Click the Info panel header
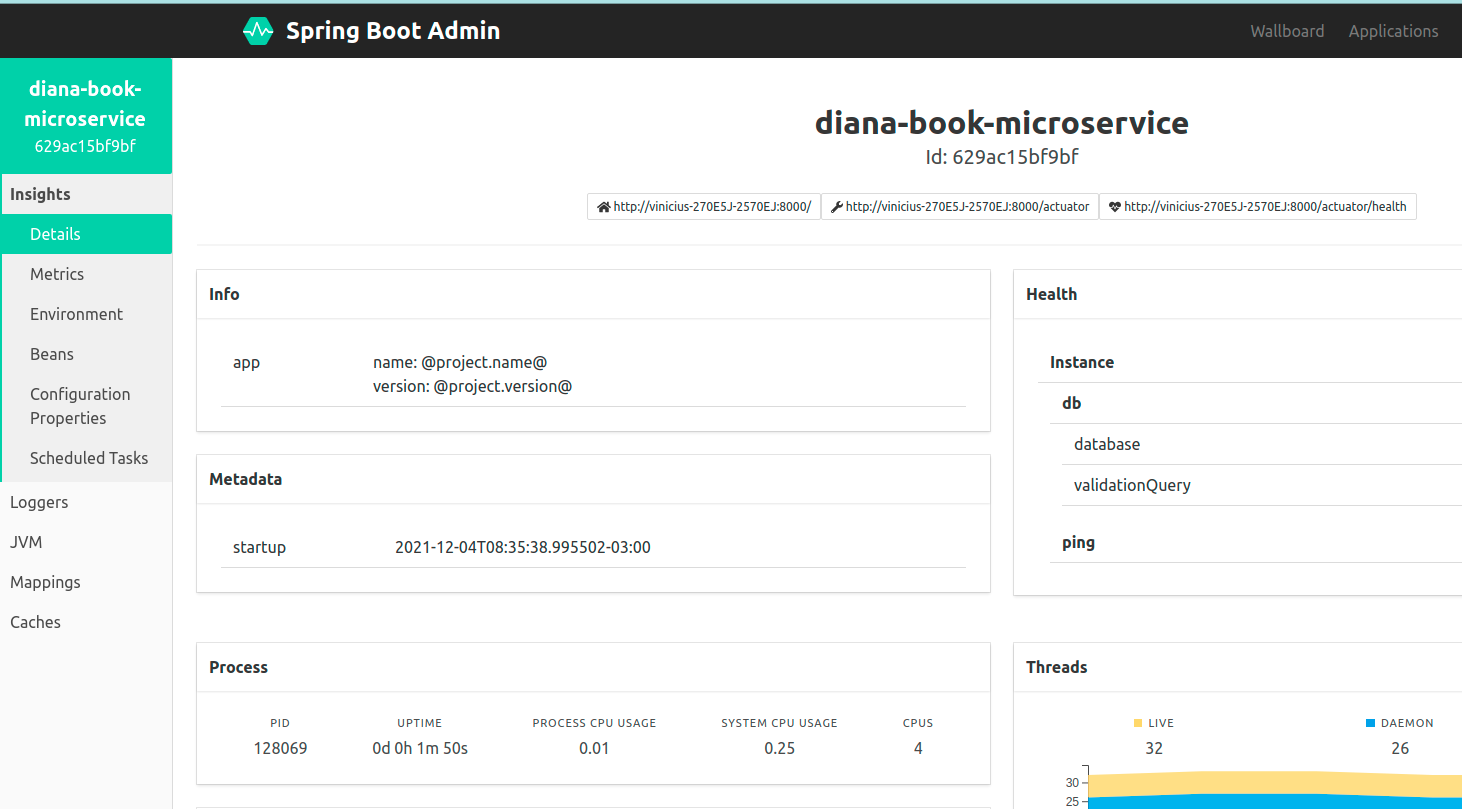The width and height of the screenshot is (1462, 809). point(593,294)
